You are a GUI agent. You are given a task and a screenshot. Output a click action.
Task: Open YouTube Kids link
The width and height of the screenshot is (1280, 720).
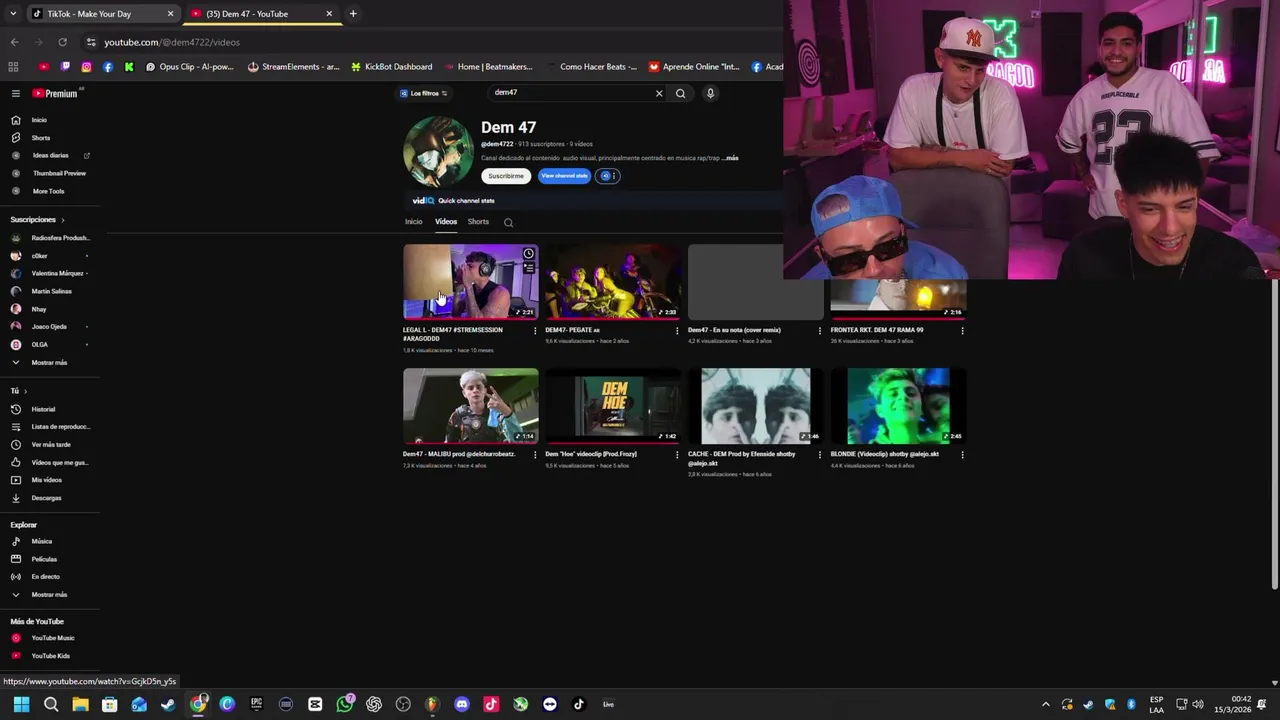(x=50, y=656)
